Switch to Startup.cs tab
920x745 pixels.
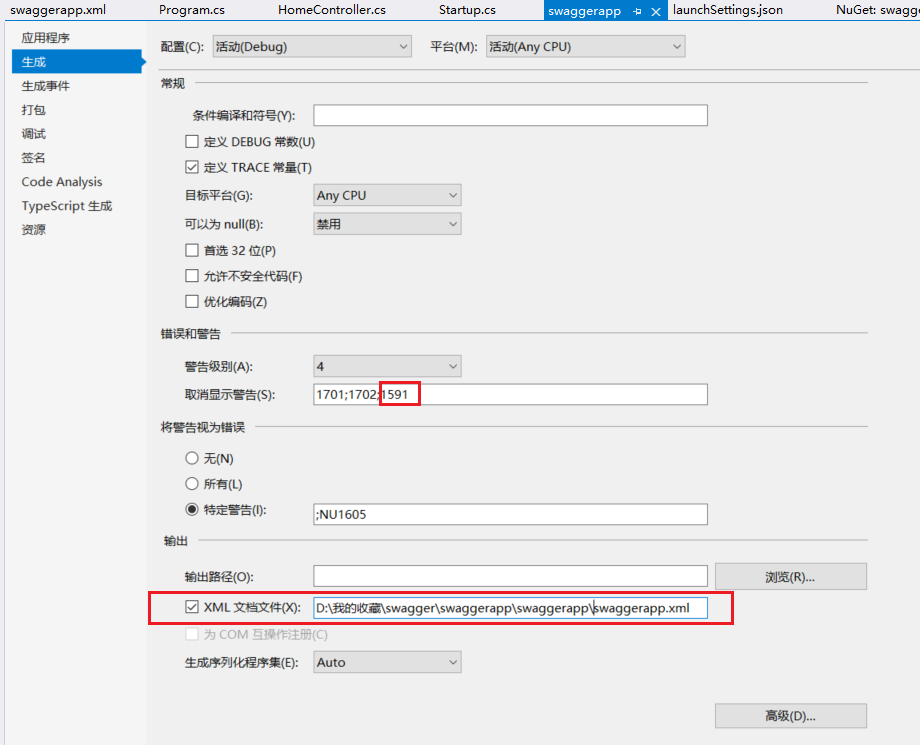[x=467, y=10]
